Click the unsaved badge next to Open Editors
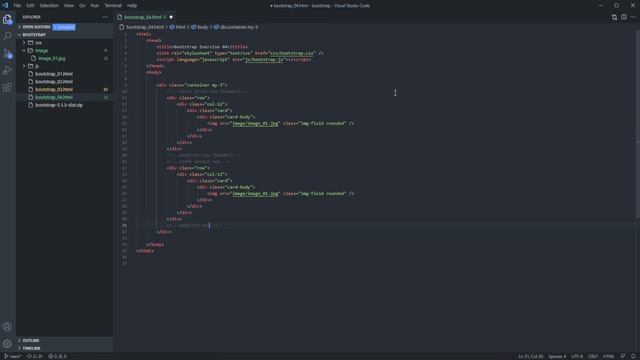This screenshot has height=360, width=640. click(x=64, y=27)
